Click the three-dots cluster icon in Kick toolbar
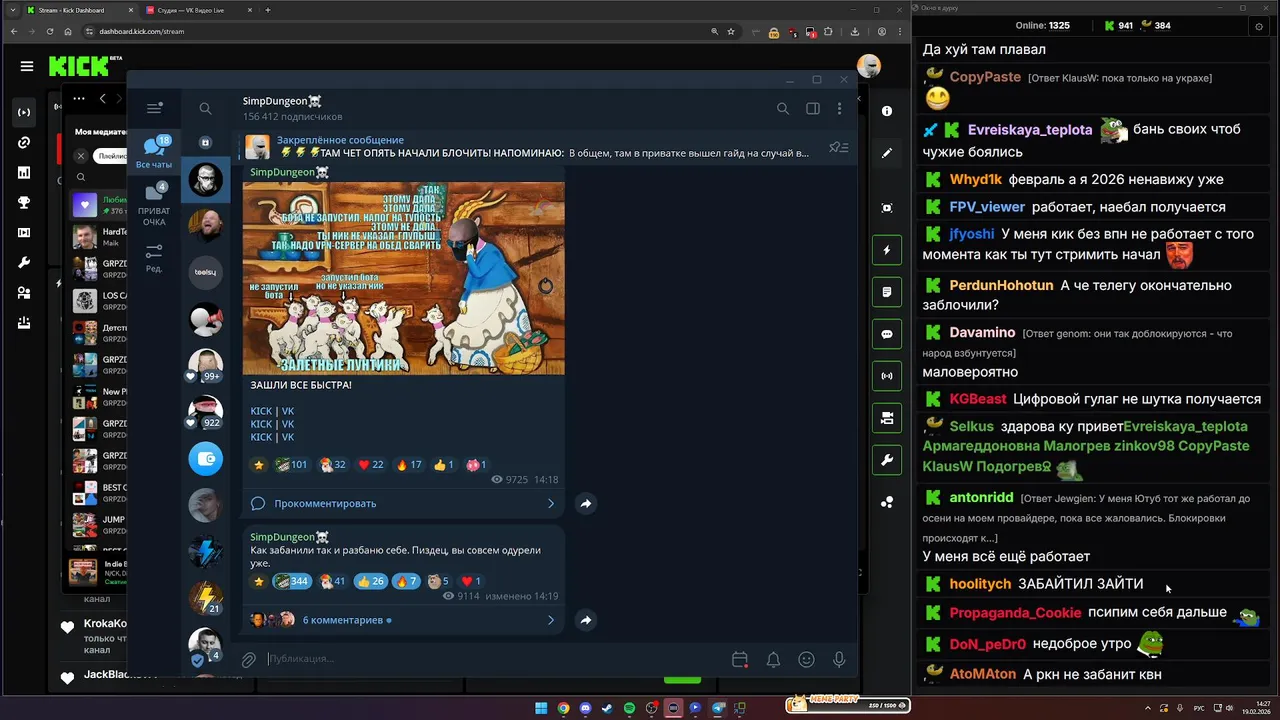This screenshot has width=1280, height=720. tap(887, 502)
